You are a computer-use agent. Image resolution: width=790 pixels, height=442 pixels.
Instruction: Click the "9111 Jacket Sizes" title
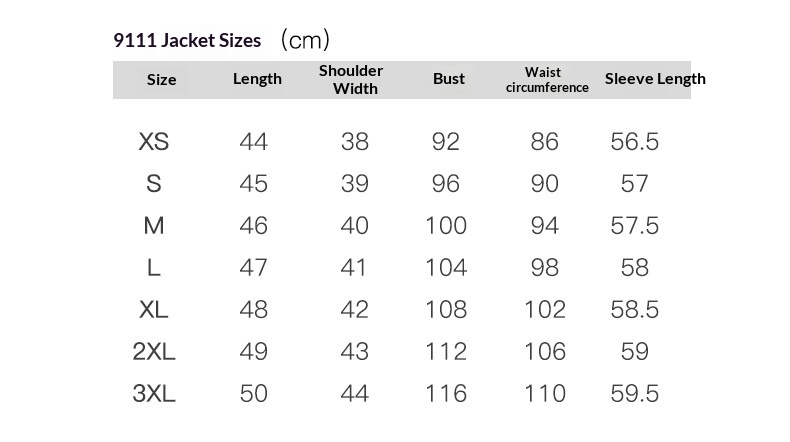pyautogui.click(x=187, y=40)
